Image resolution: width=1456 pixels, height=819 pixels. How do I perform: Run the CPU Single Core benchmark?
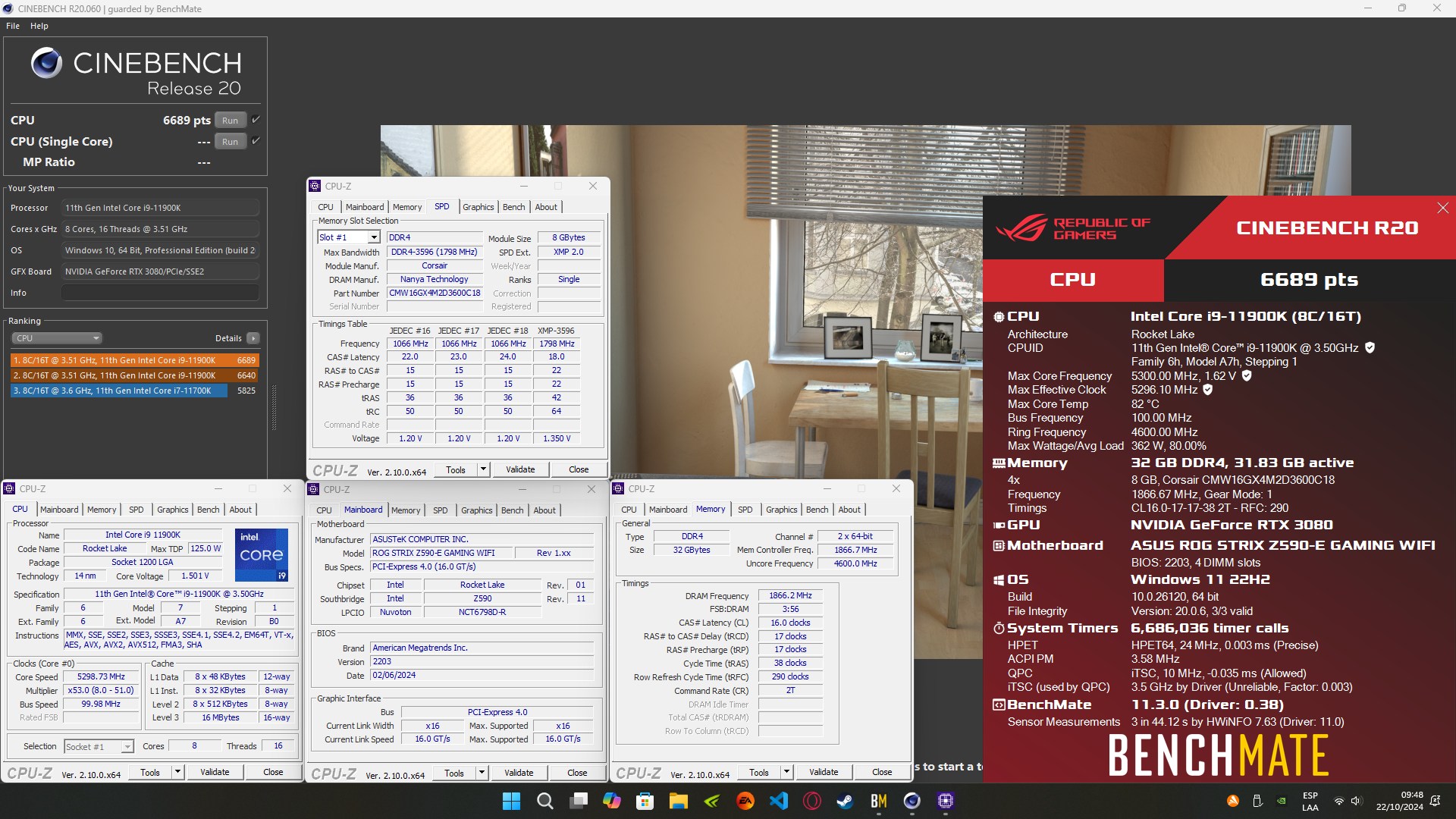click(x=231, y=141)
